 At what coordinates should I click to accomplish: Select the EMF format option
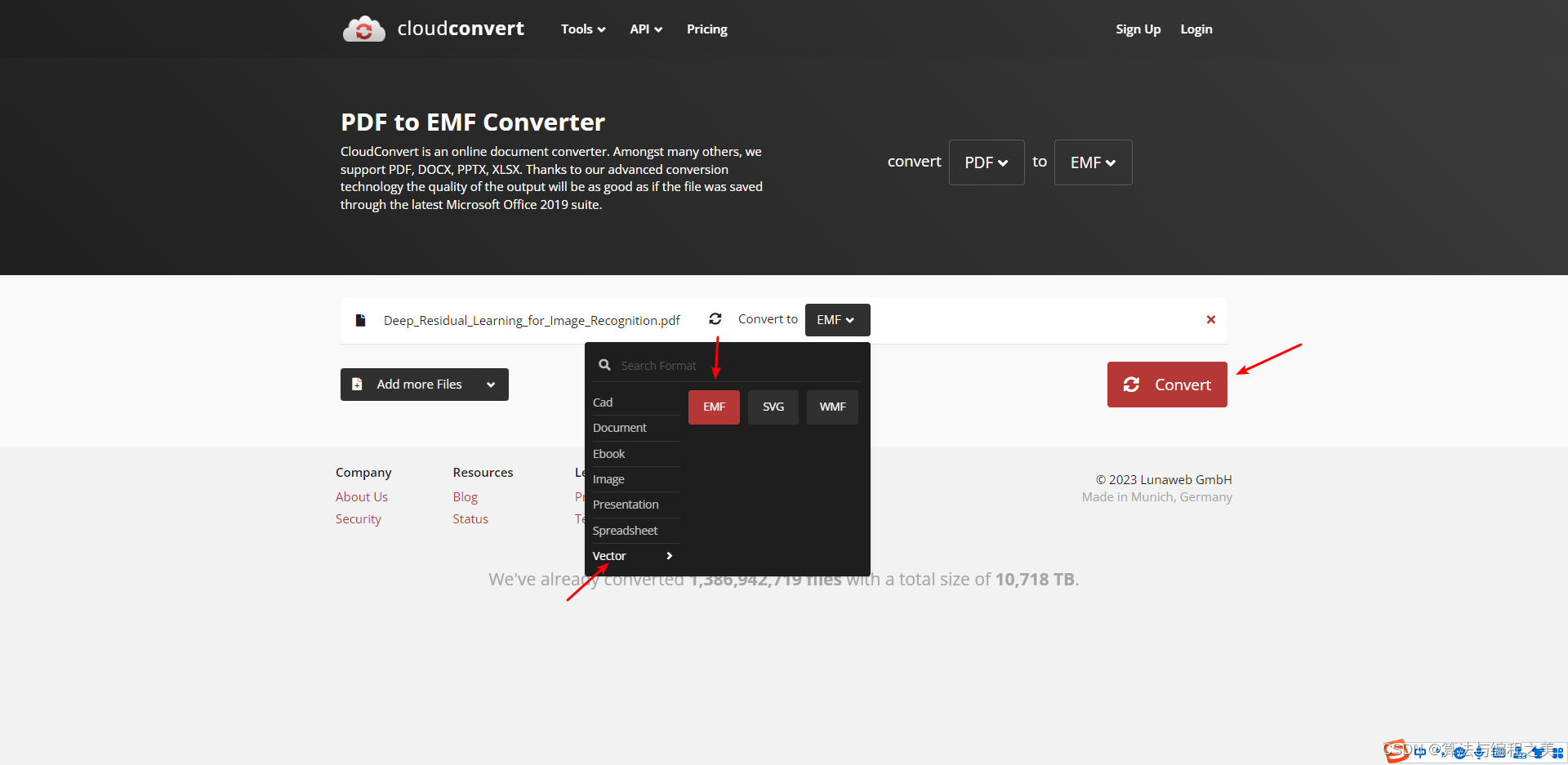click(714, 407)
